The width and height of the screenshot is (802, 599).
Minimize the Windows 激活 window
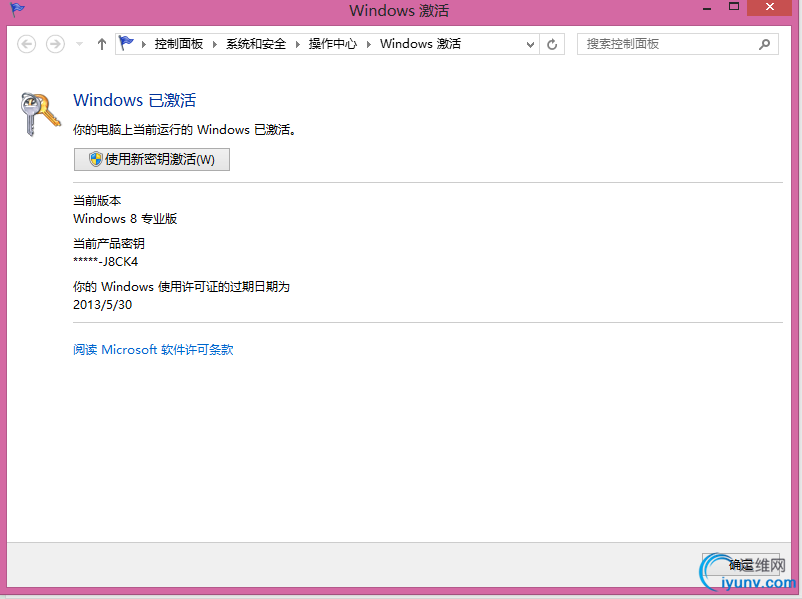point(707,8)
